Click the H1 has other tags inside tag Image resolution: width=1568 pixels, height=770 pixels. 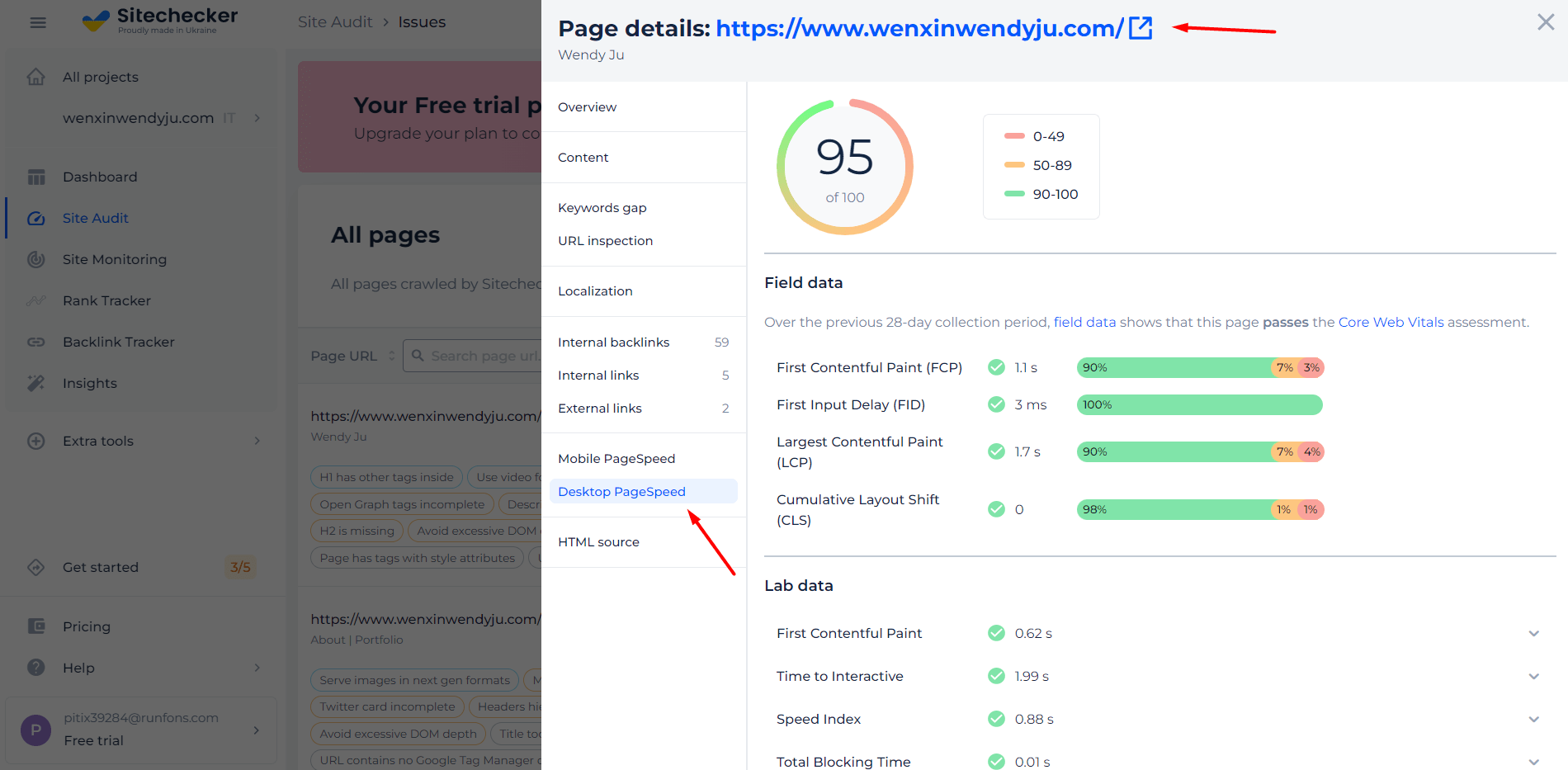click(x=386, y=477)
